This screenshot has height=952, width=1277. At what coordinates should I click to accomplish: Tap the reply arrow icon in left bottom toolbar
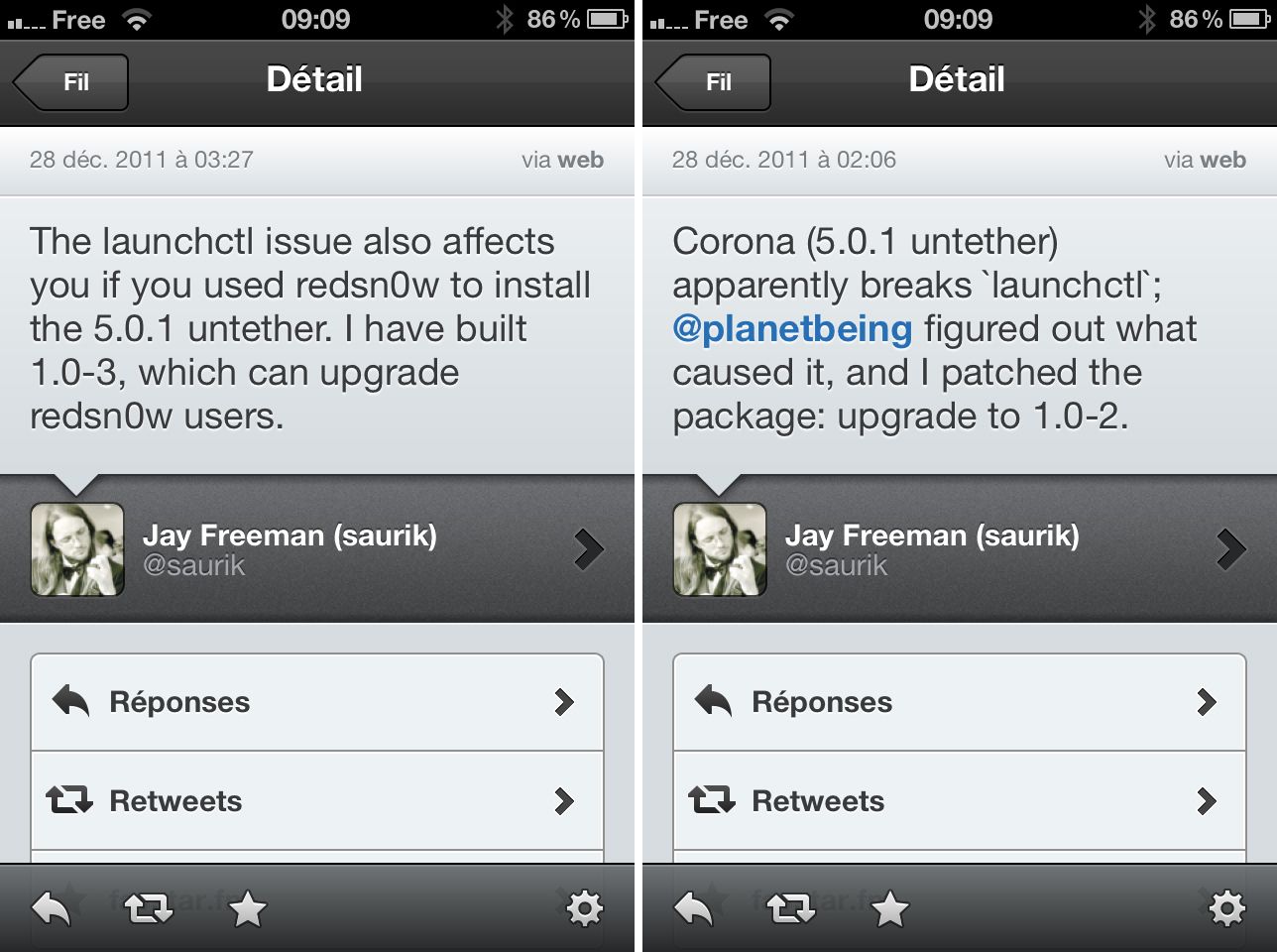click(x=52, y=908)
